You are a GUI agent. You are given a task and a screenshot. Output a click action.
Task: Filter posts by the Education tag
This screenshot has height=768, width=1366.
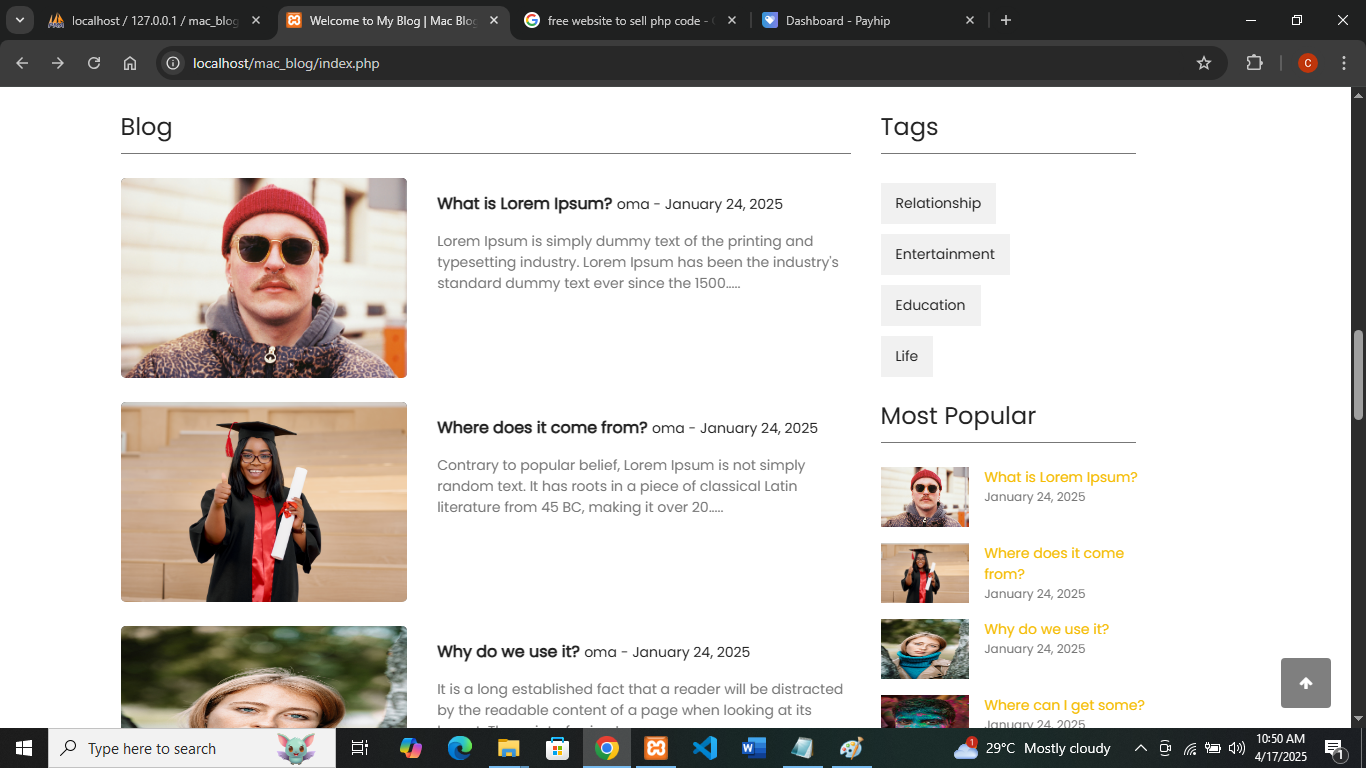click(930, 305)
